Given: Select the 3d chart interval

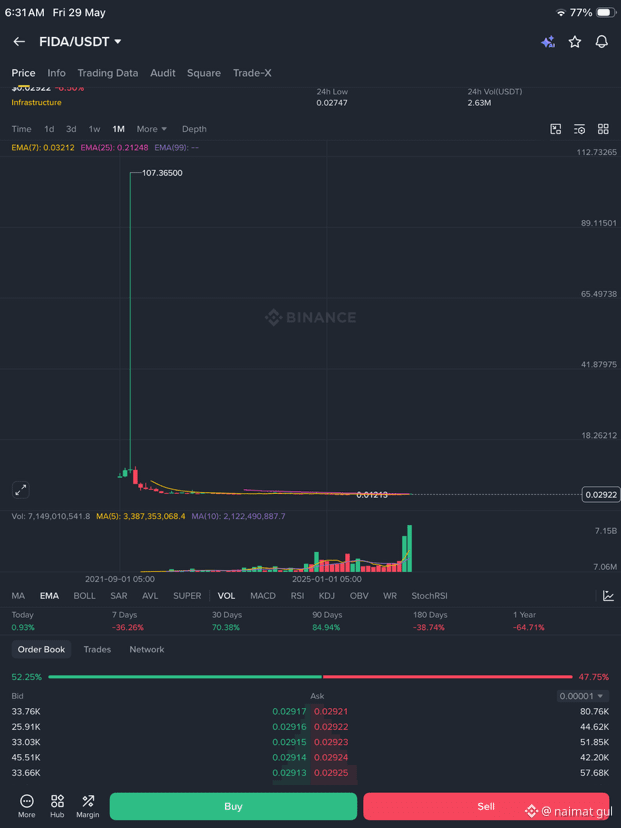Looking at the screenshot, I should coord(71,129).
